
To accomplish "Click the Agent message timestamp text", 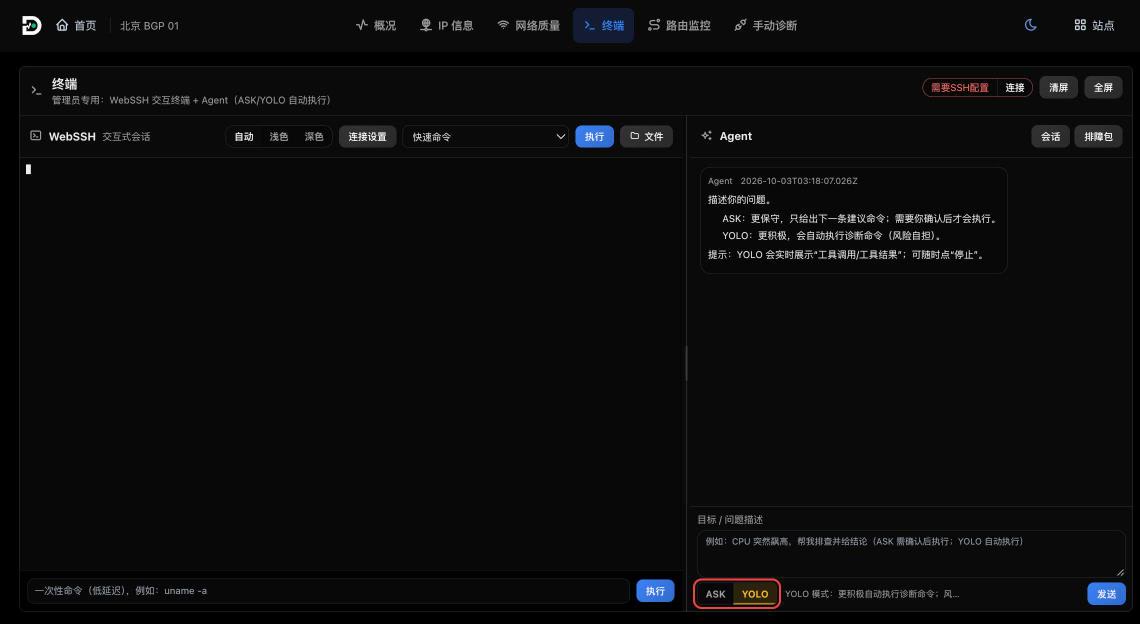I will click(x=798, y=181).
